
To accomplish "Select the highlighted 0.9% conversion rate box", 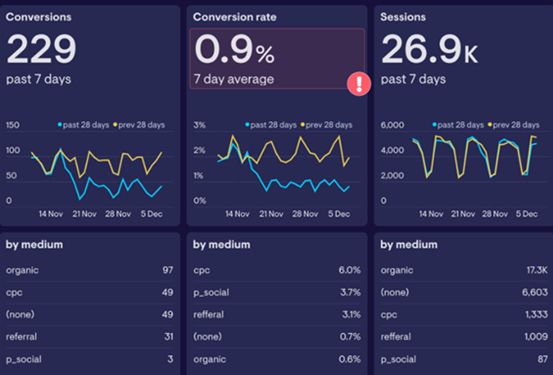I will click(x=277, y=59).
